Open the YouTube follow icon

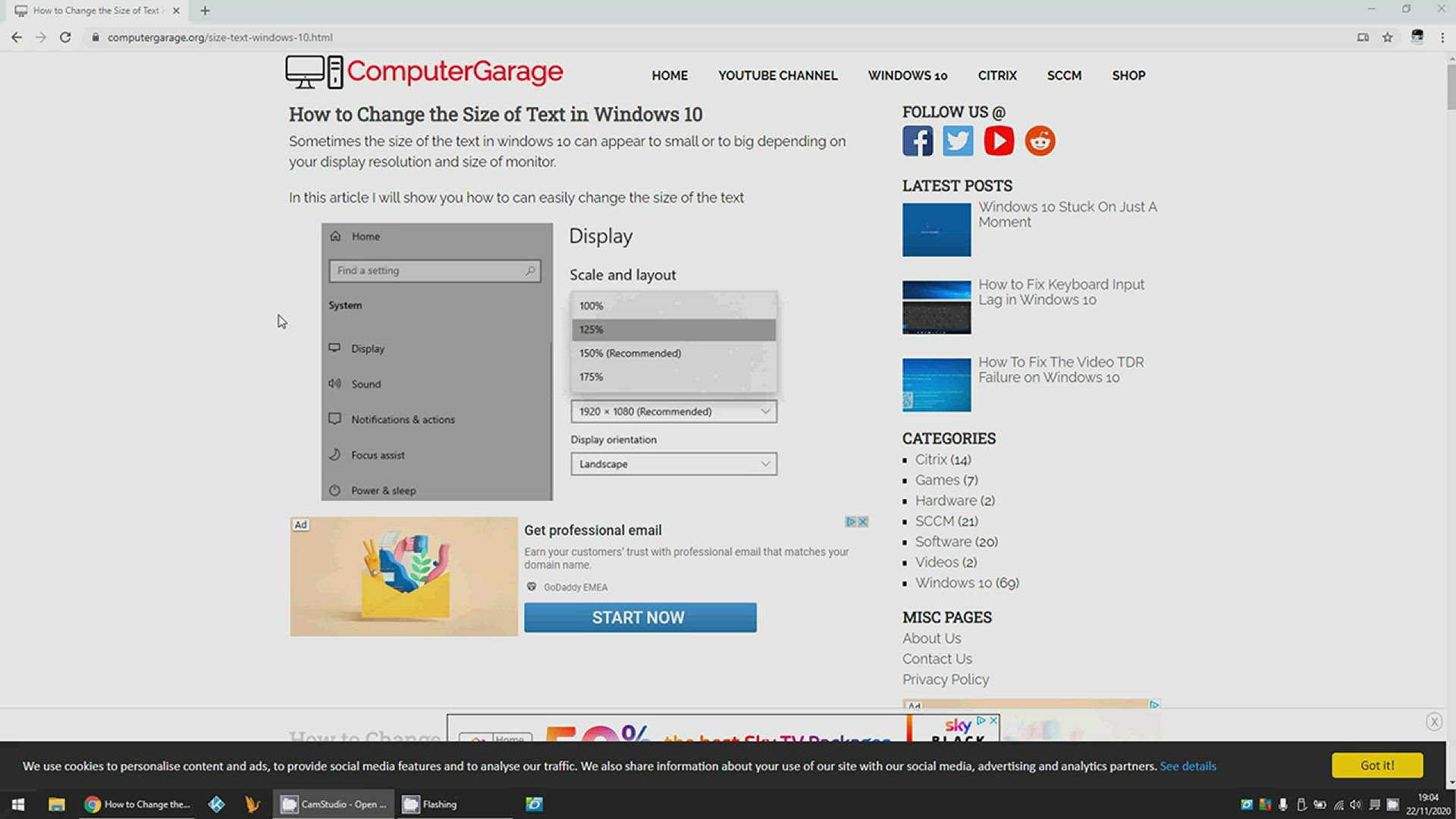[999, 141]
